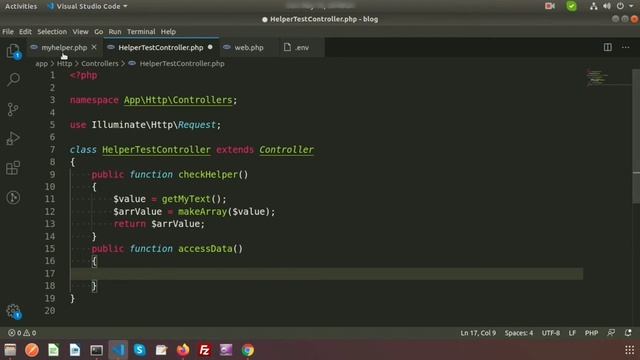Open Run and Debug view
640x360 pixels.
point(13,138)
